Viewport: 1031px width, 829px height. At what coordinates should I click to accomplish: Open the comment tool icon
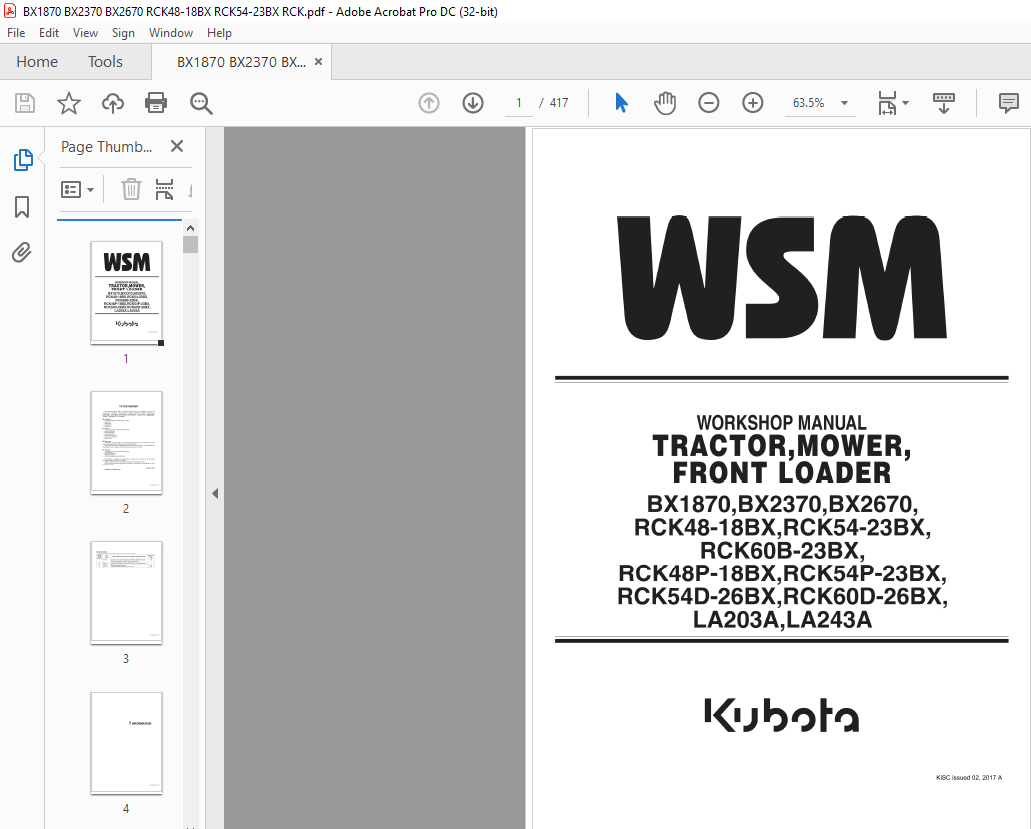[x=1008, y=103]
